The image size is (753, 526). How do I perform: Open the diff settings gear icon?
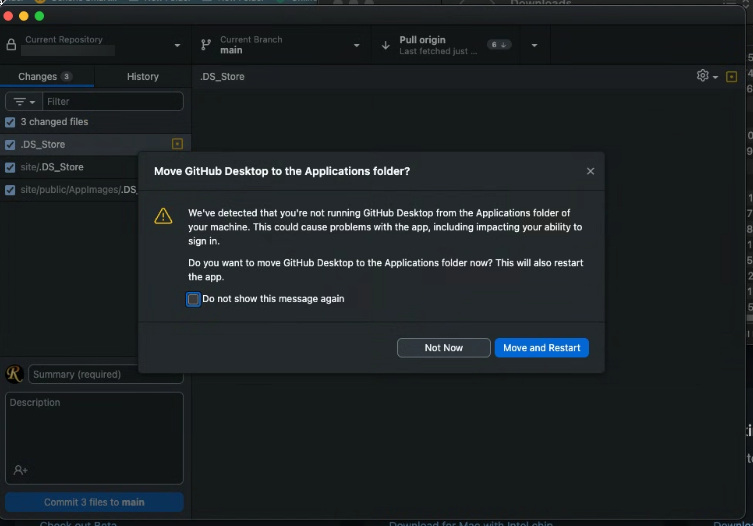coord(703,76)
